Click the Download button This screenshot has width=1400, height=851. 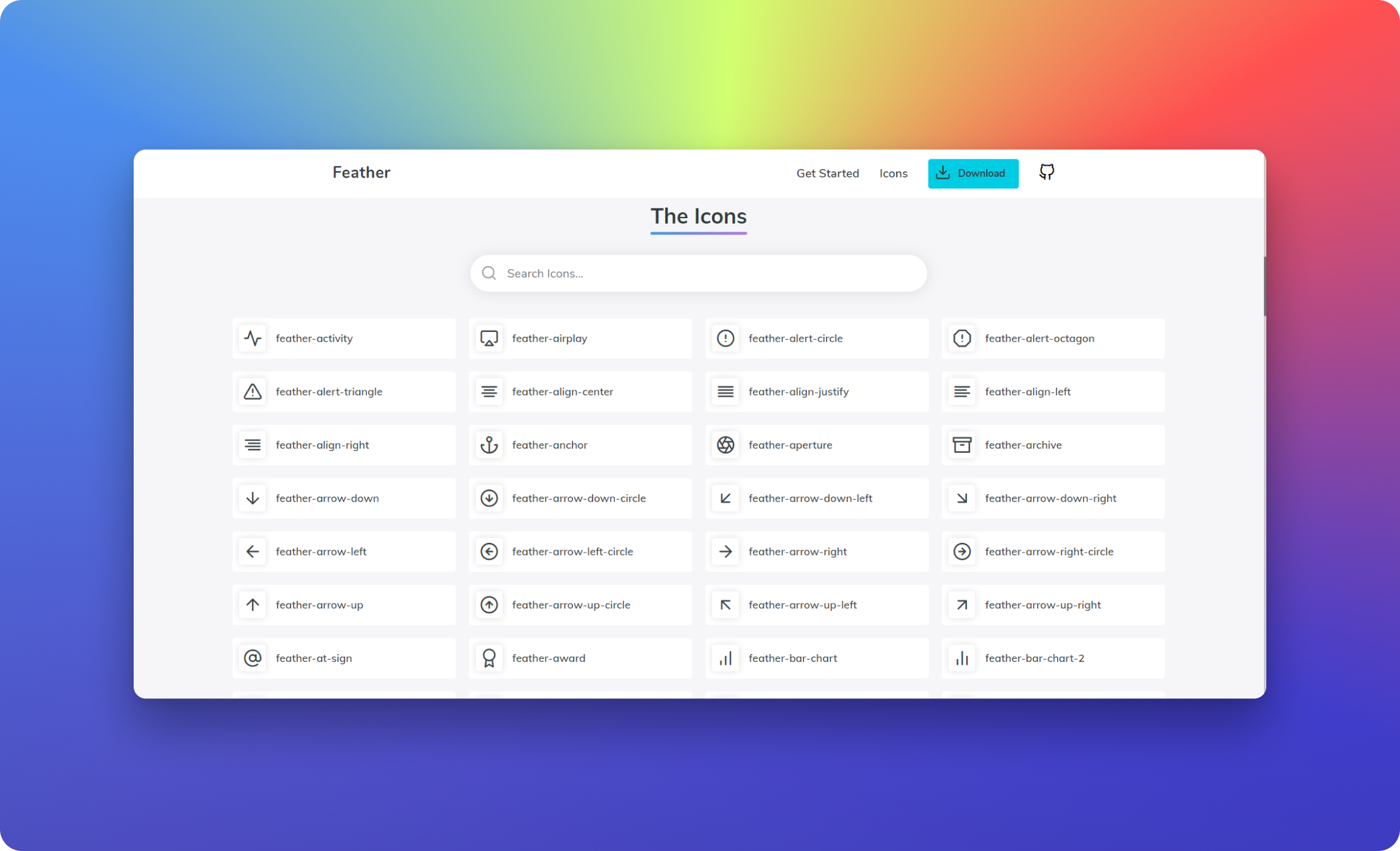(973, 173)
